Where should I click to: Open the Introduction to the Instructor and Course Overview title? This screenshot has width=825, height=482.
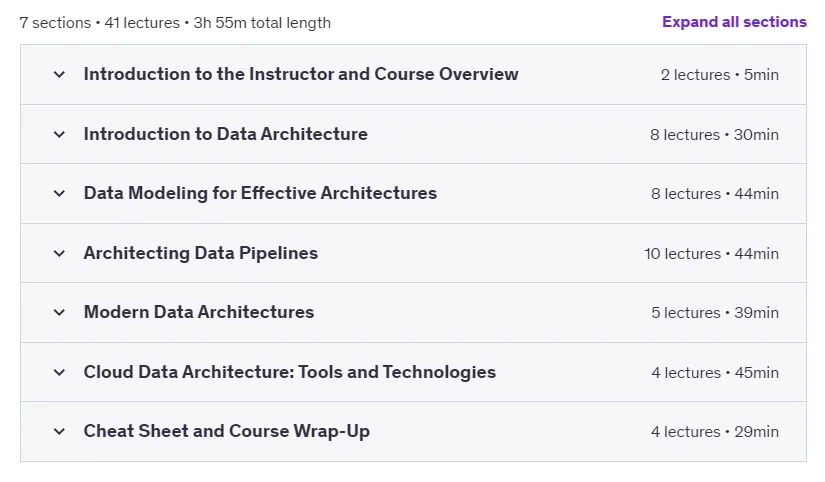tap(301, 74)
